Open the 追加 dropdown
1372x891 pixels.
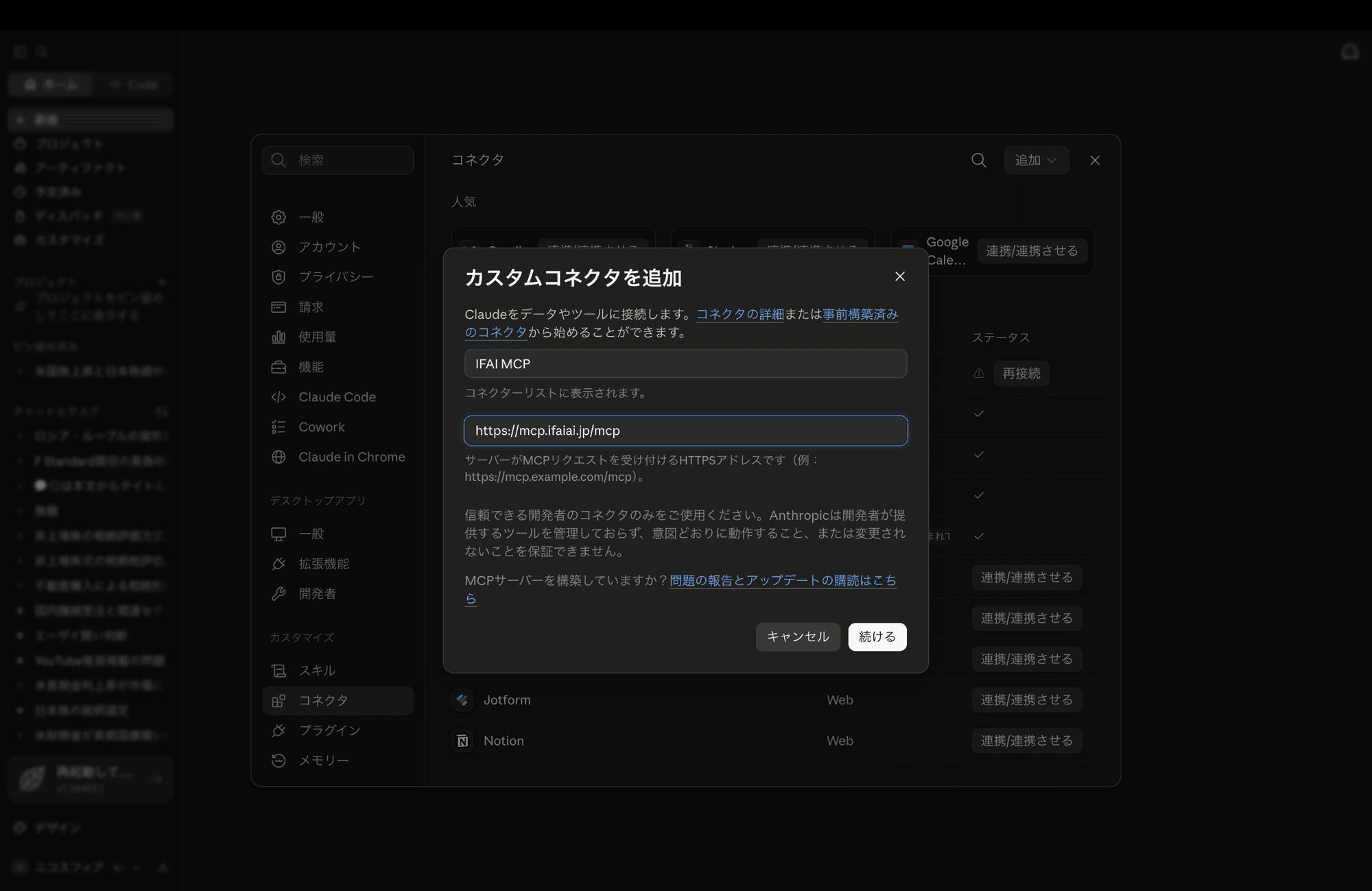[1036, 160]
